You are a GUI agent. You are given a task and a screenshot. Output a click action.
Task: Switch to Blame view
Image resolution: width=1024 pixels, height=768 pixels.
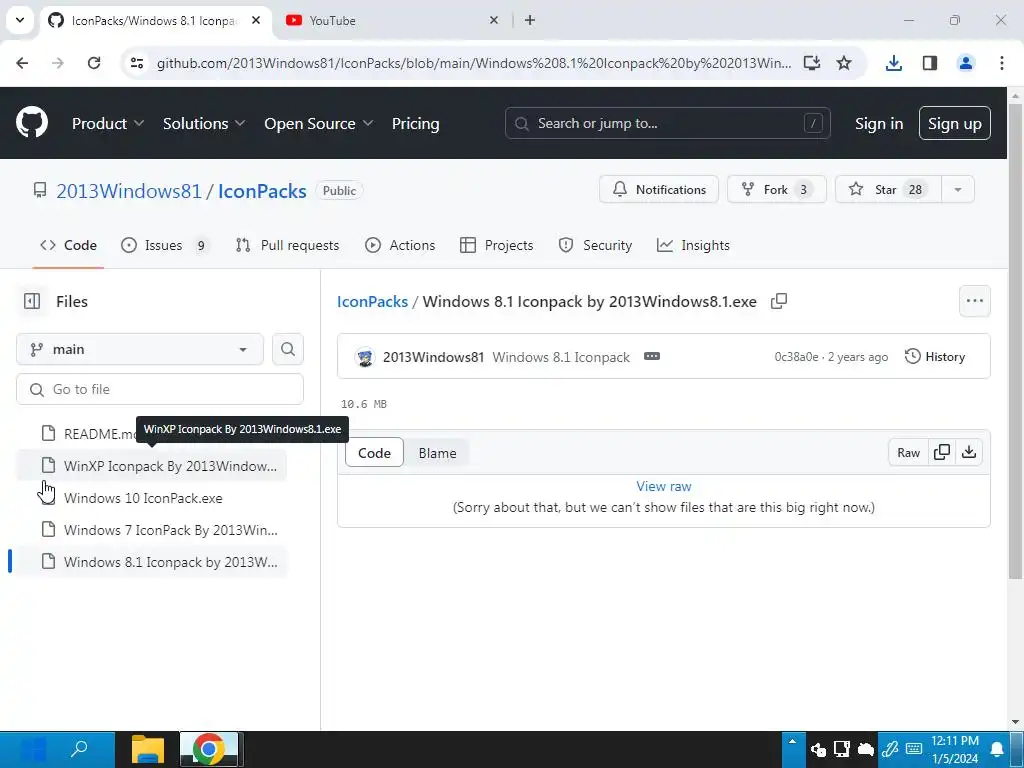438,453
